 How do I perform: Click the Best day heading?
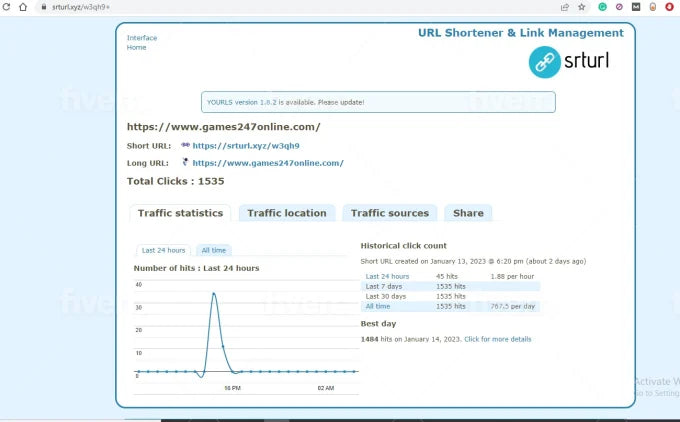pos(378,324)
